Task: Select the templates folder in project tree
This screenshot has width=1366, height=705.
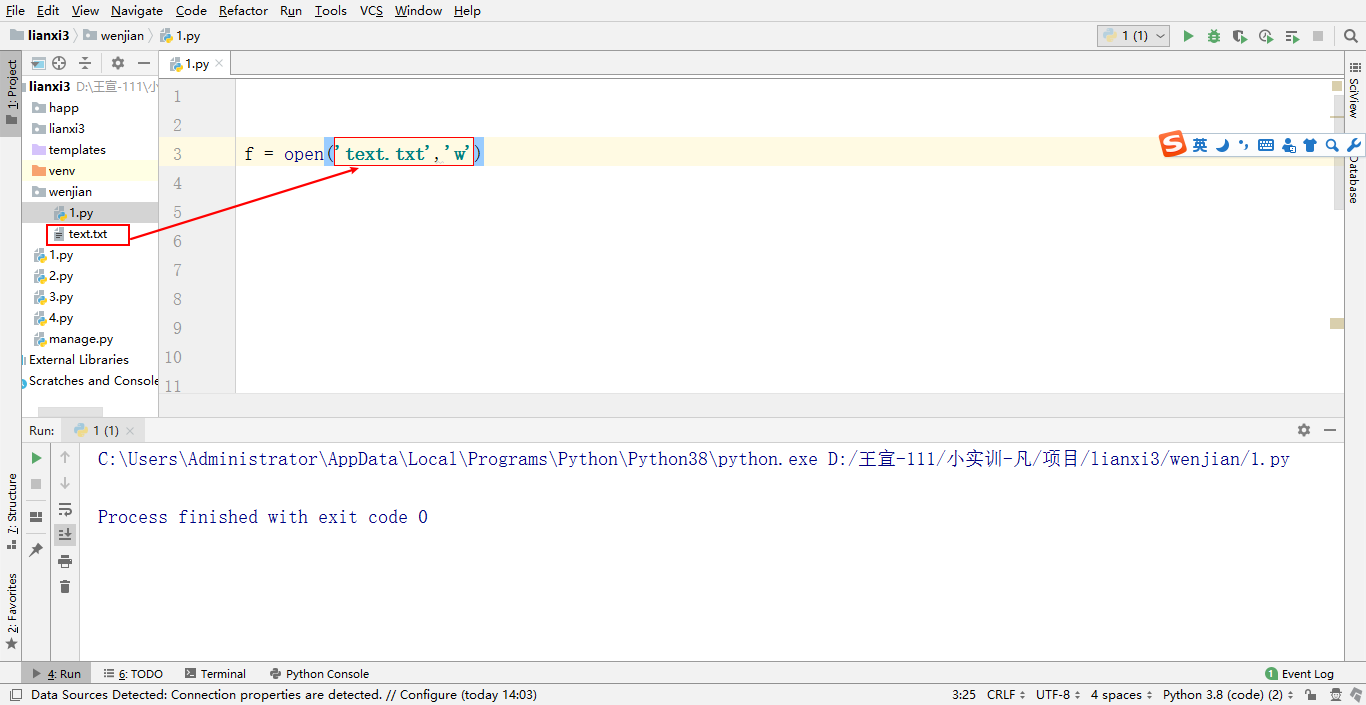Action: click(x=77, y=150)
